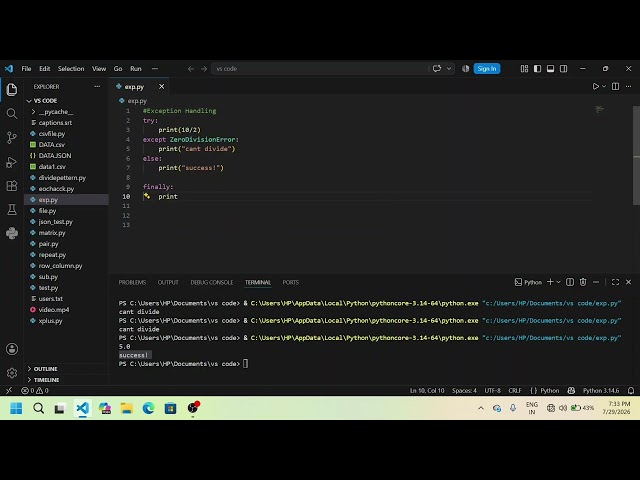
Task: Click CRLF end of line status entry
Action: coord(515,391)
